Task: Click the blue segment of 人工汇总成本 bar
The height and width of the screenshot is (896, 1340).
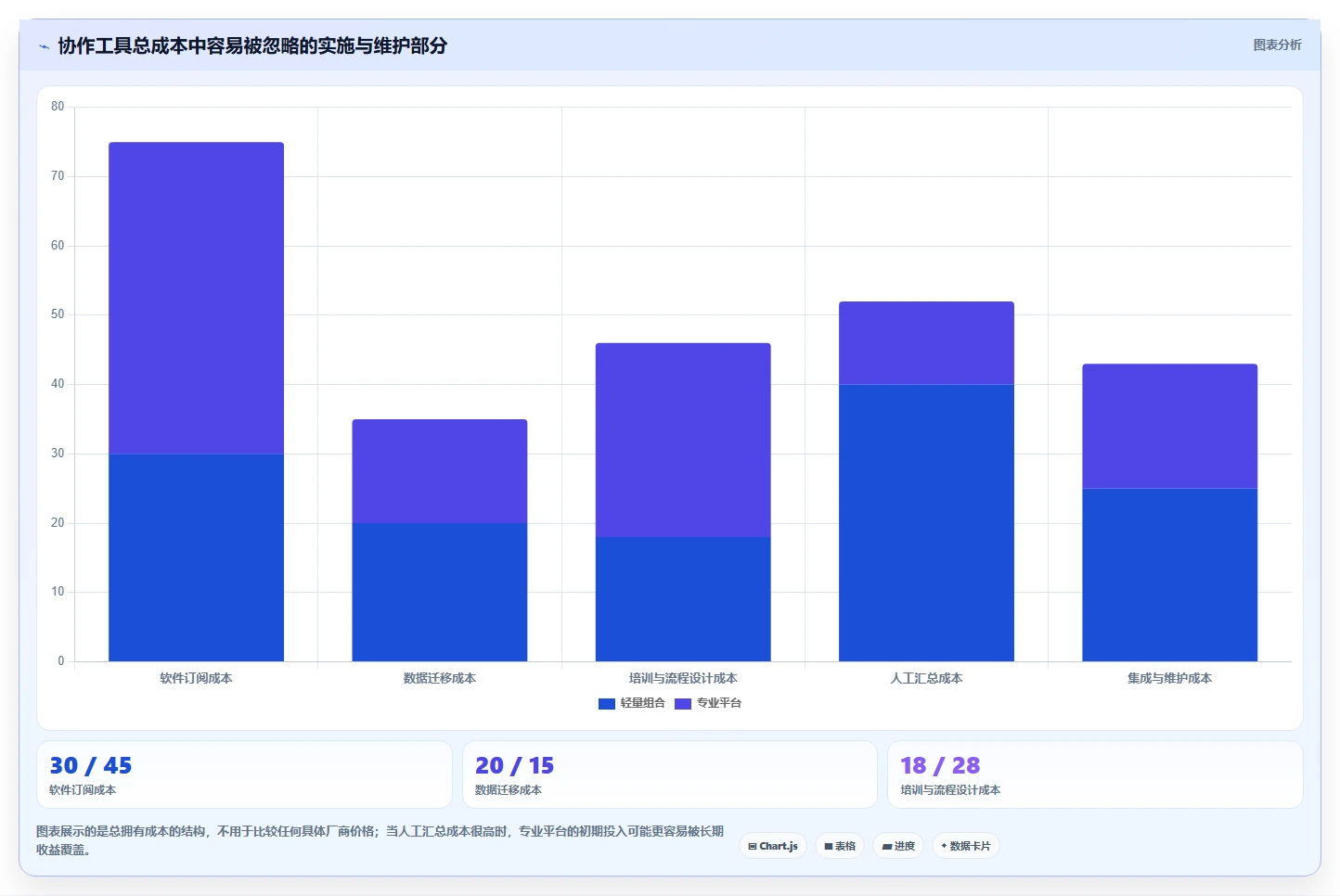Action: tap(926, 523)
